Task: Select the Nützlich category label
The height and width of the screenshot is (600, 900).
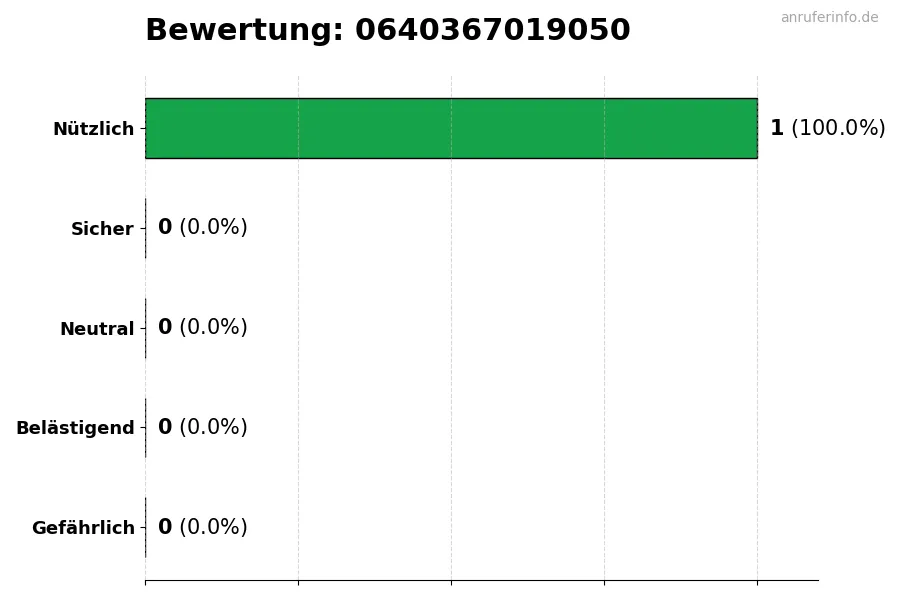Action: (x=93, y=129)
